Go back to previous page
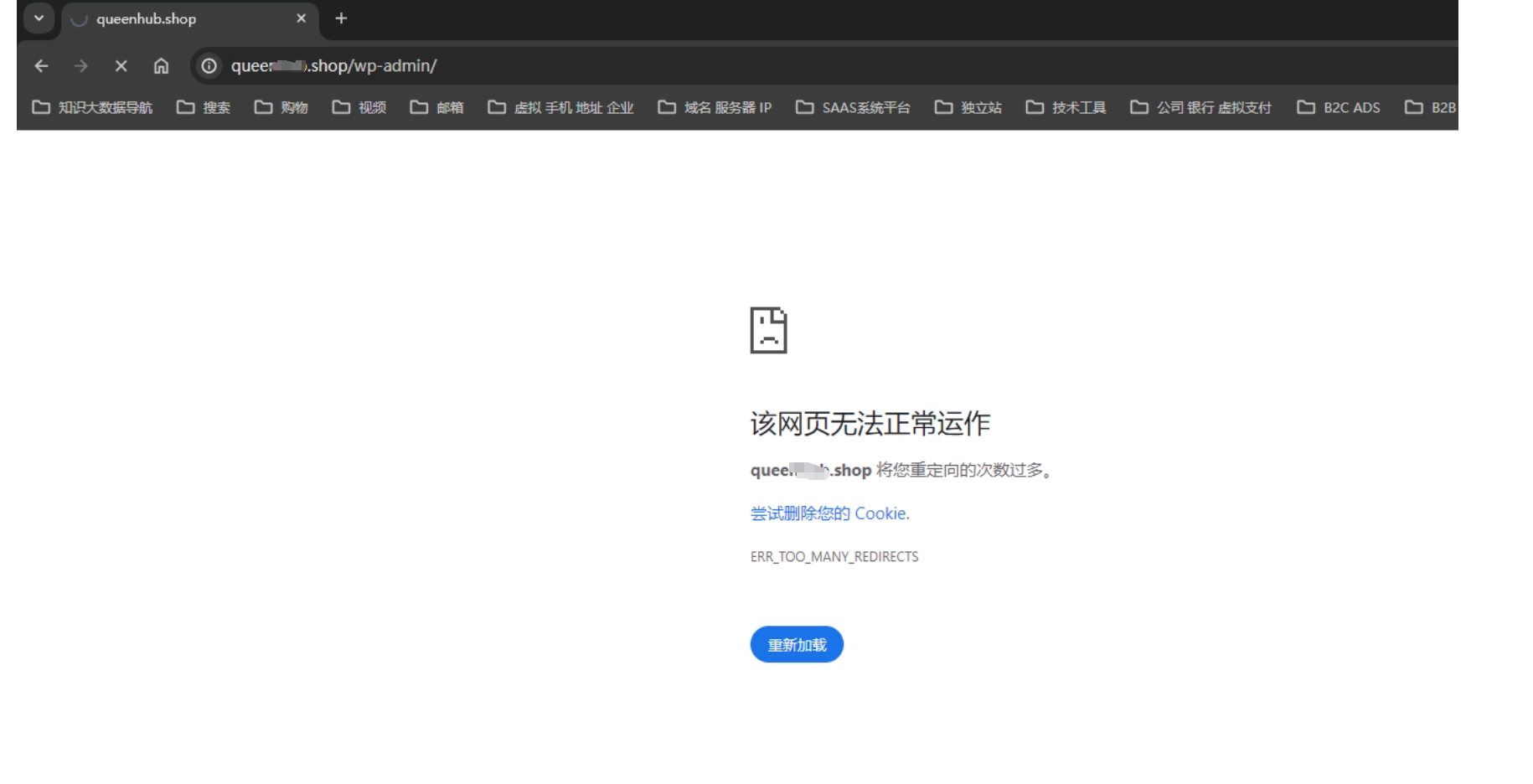The height and width of the screenshot is (784, 1533). pos(41,65)
